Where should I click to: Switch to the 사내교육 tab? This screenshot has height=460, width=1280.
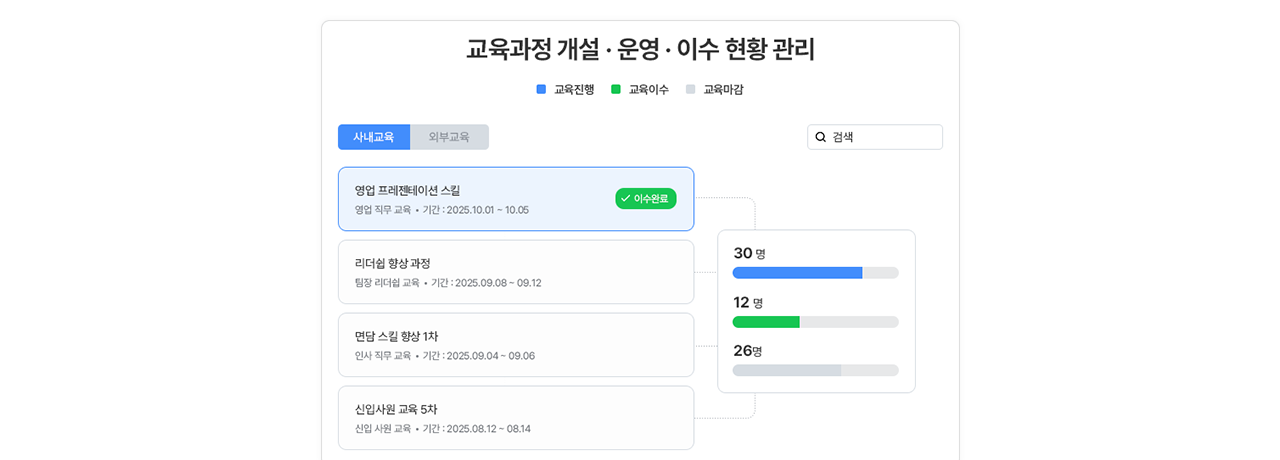tap(374, 137)
